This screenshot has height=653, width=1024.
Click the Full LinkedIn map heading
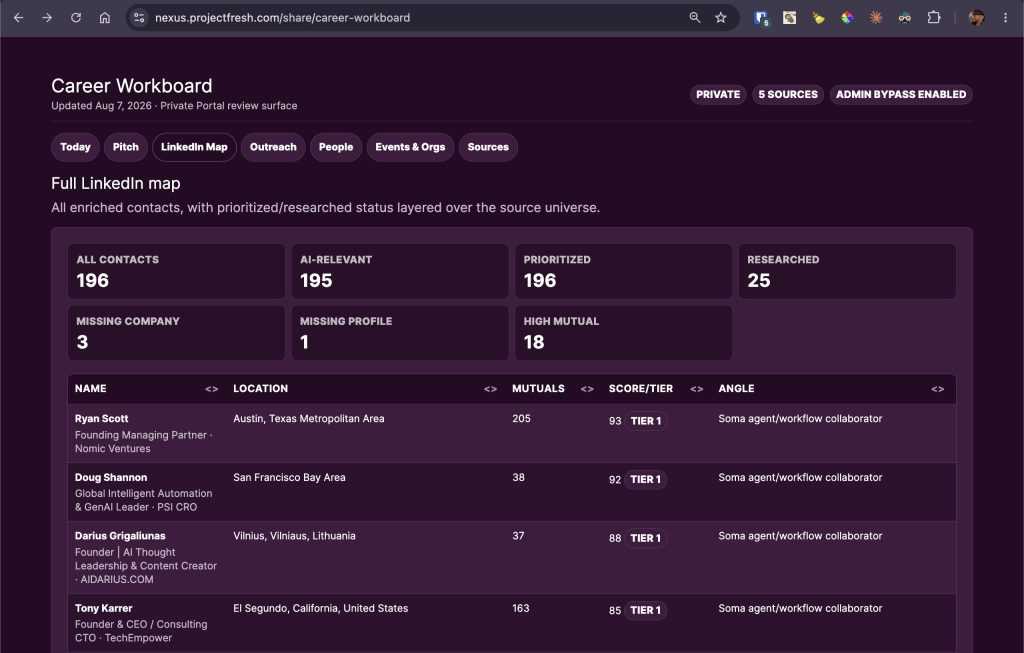pos(116,183)
